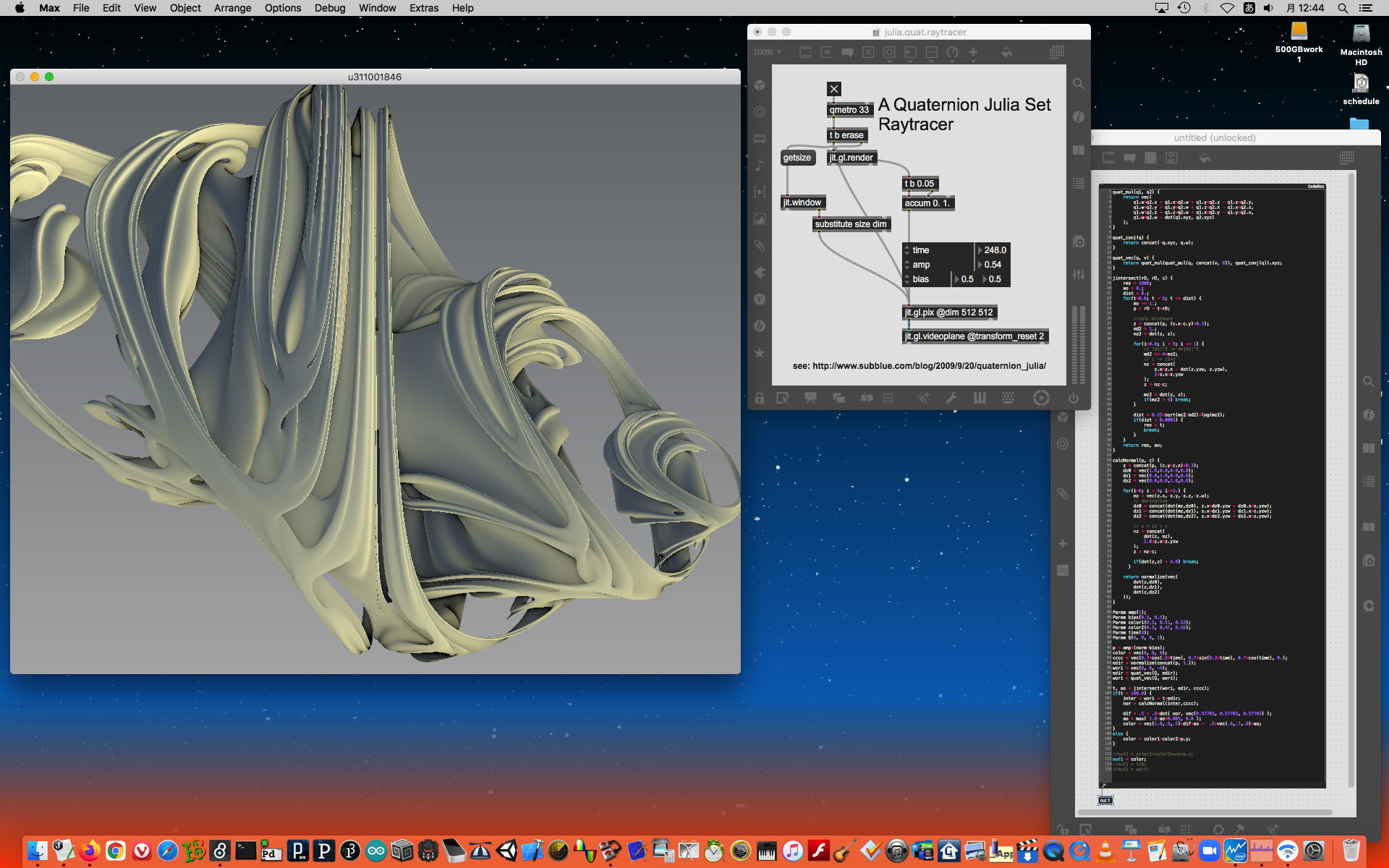Open the object browser cube icon
Screen dimensions: 1389x868
click(760, 85)
